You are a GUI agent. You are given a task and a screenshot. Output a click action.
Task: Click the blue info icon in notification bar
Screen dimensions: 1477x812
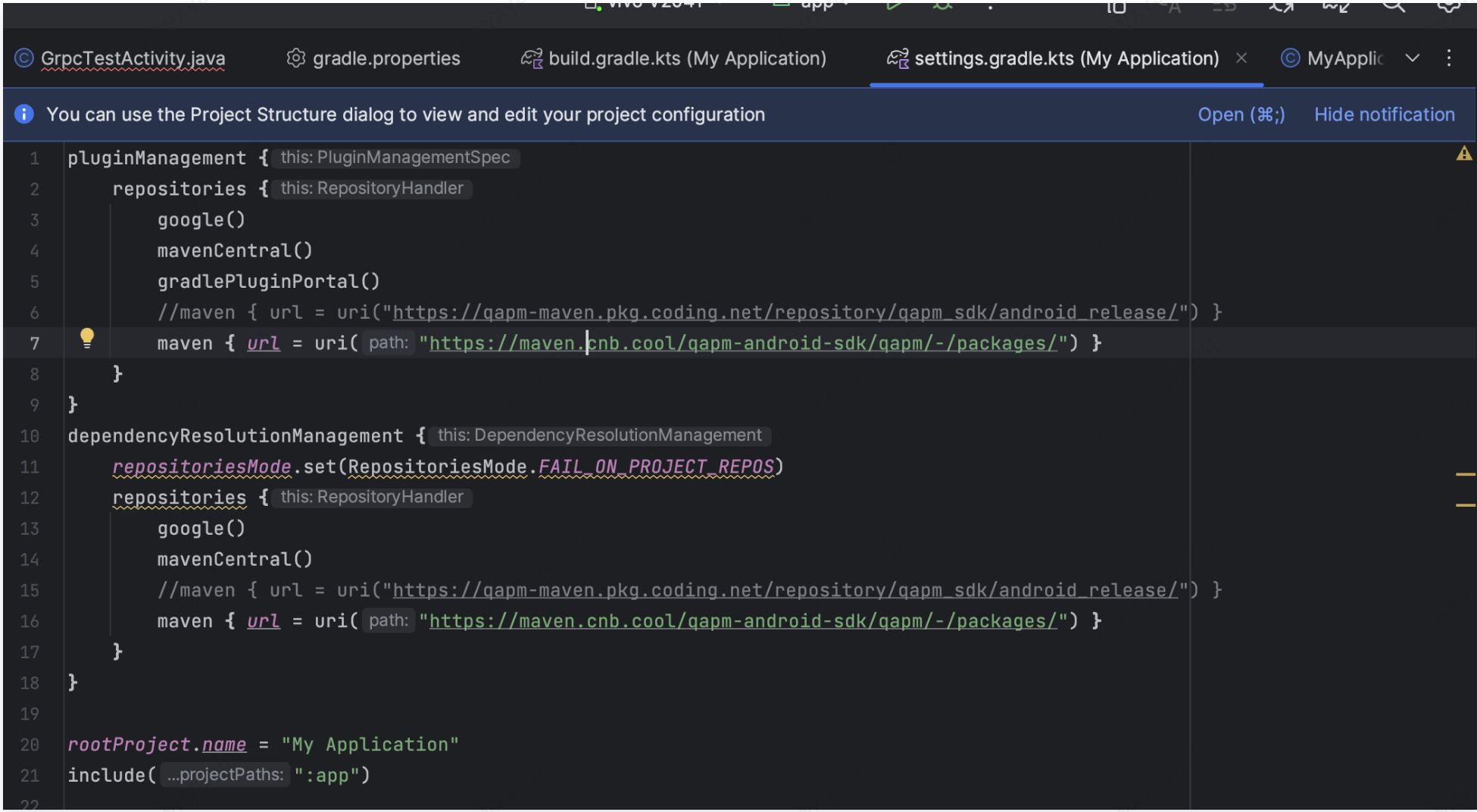point(24,114)
